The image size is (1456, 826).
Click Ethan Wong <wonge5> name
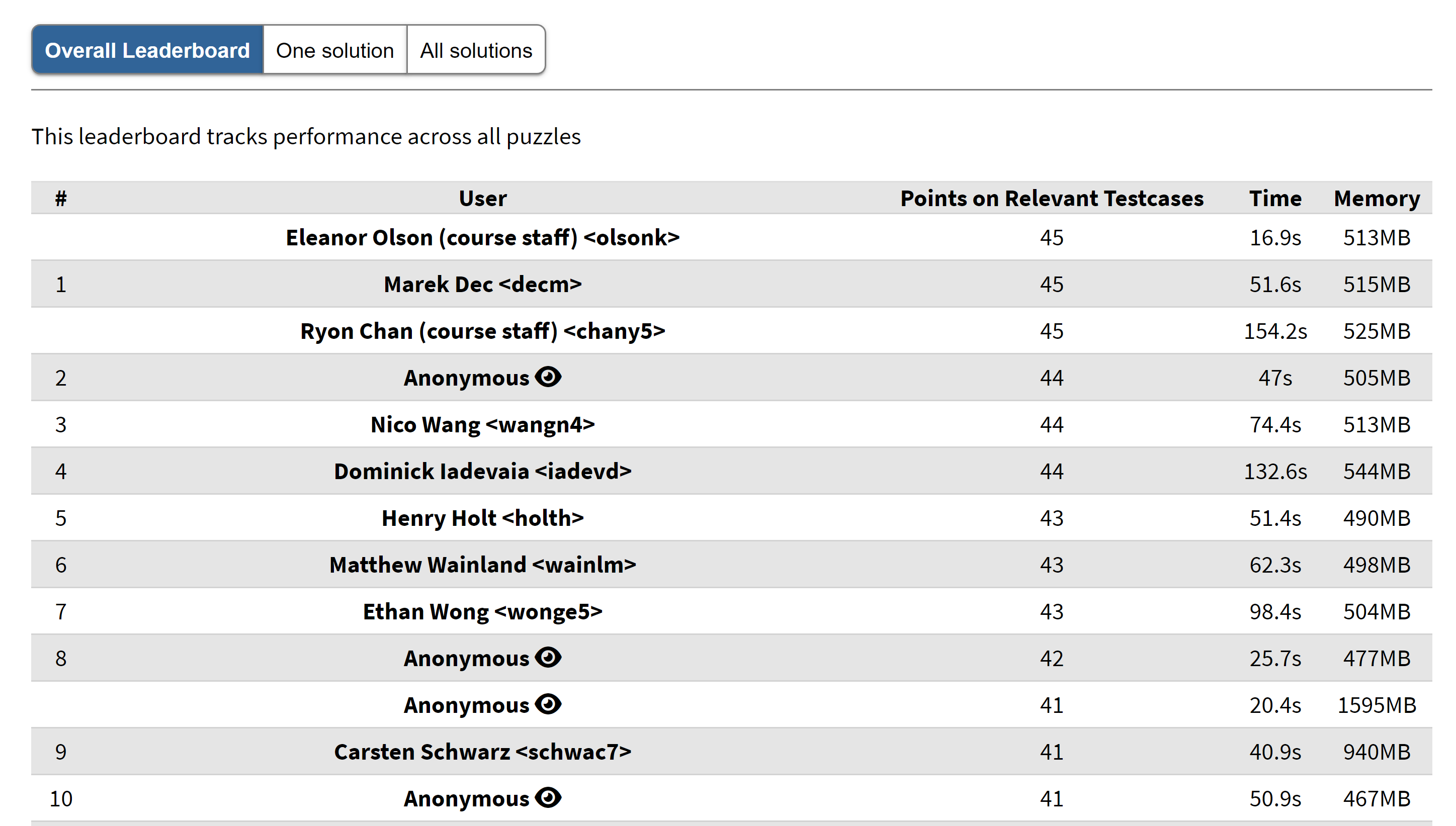coord(483,611)
